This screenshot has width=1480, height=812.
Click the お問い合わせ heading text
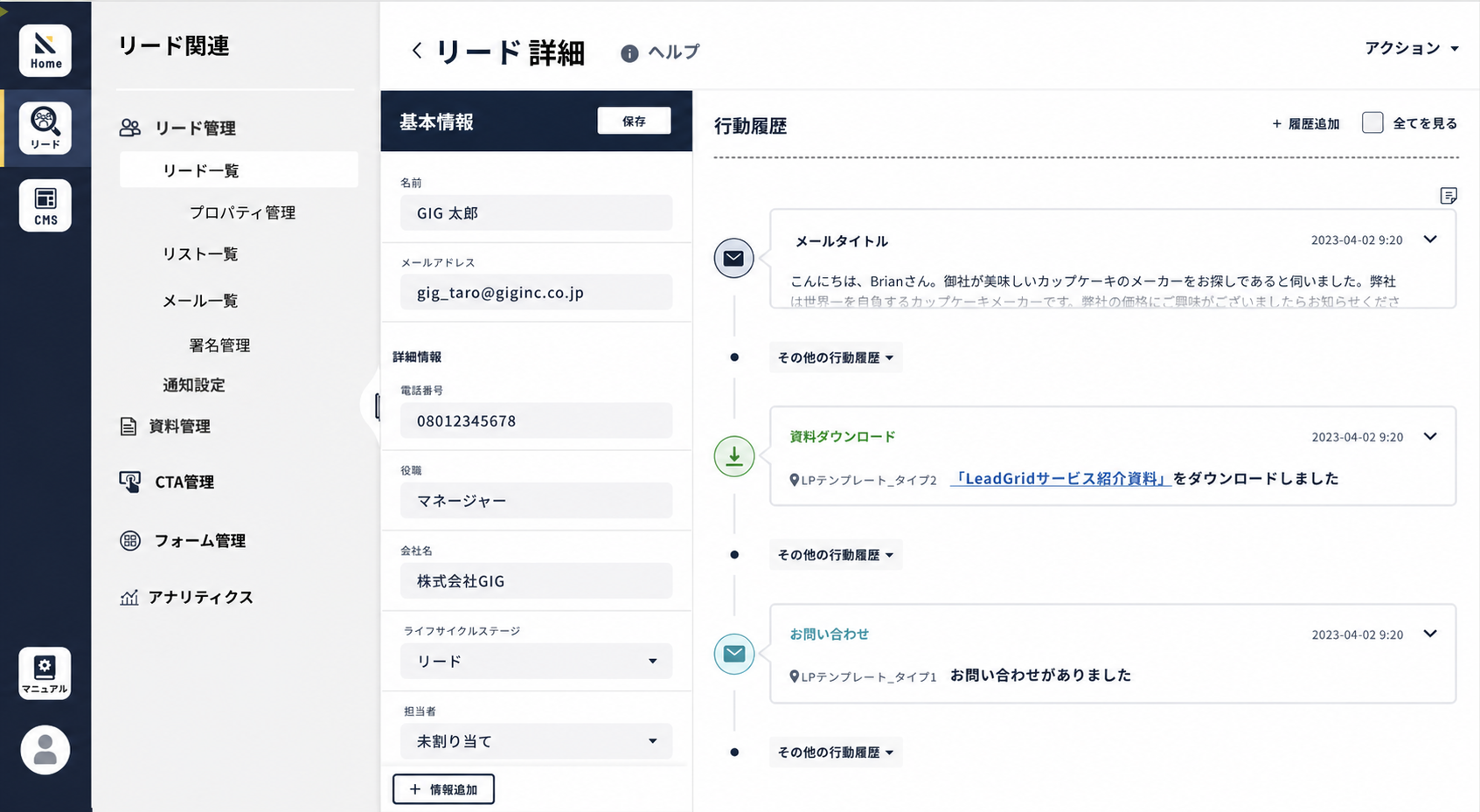click(830, 634)
